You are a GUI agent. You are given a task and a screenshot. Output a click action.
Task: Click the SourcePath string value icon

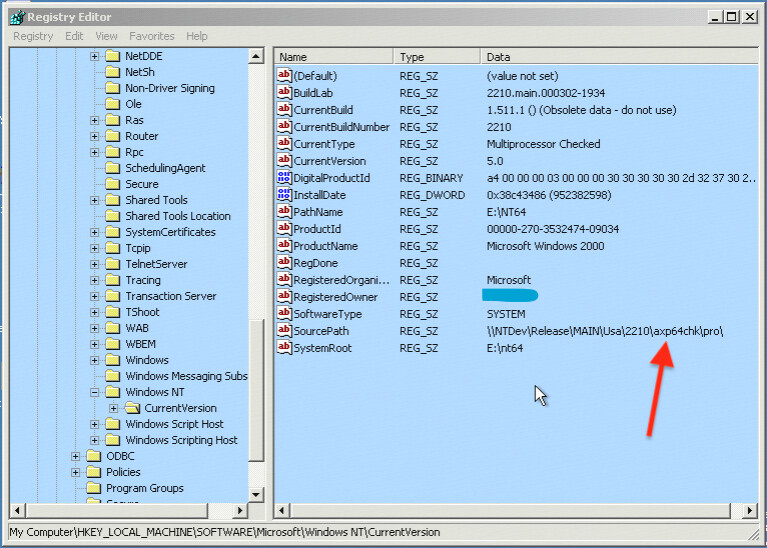pos(283,331)
